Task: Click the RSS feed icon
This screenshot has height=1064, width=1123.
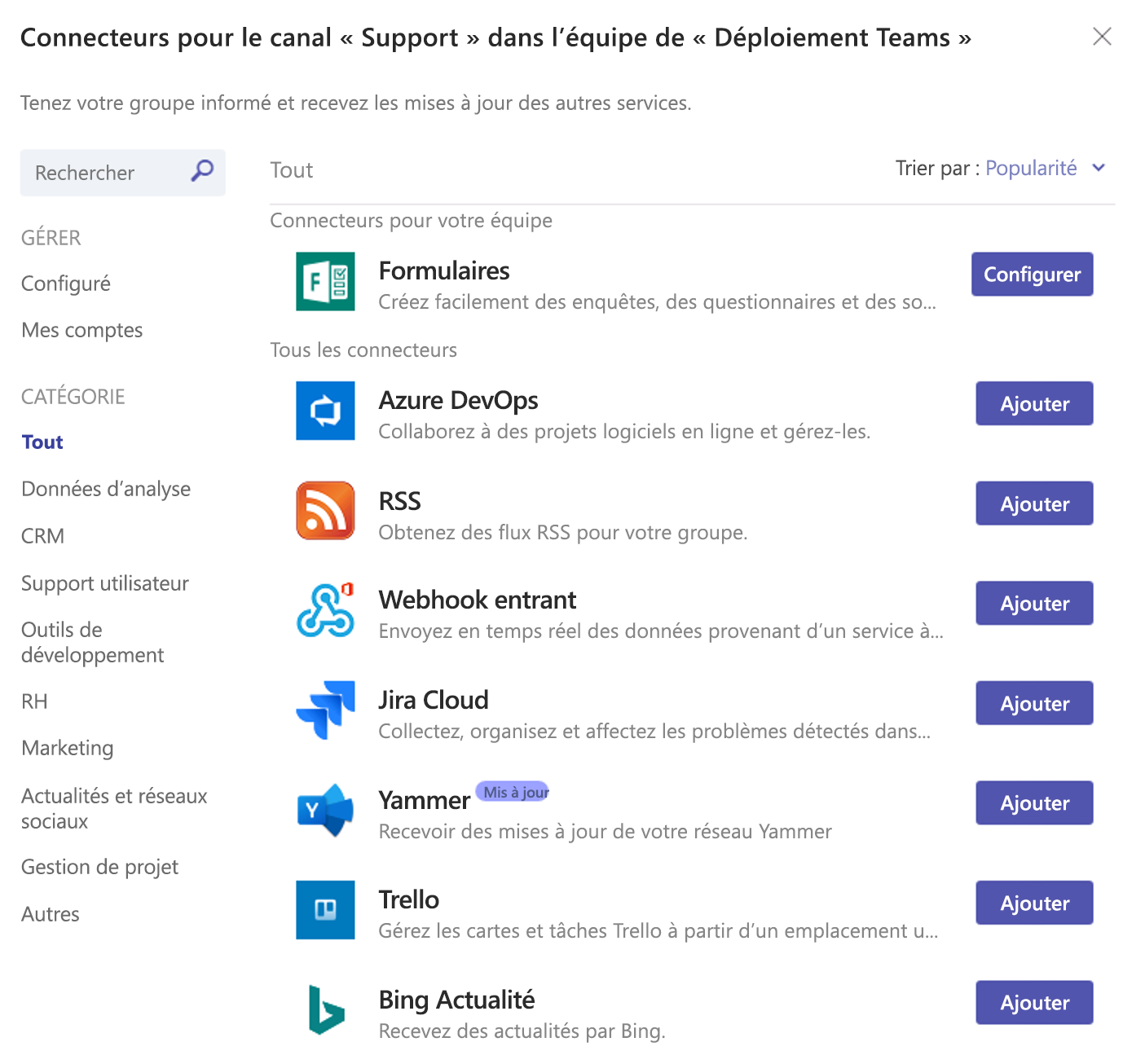Action: [x=325, y=511]
